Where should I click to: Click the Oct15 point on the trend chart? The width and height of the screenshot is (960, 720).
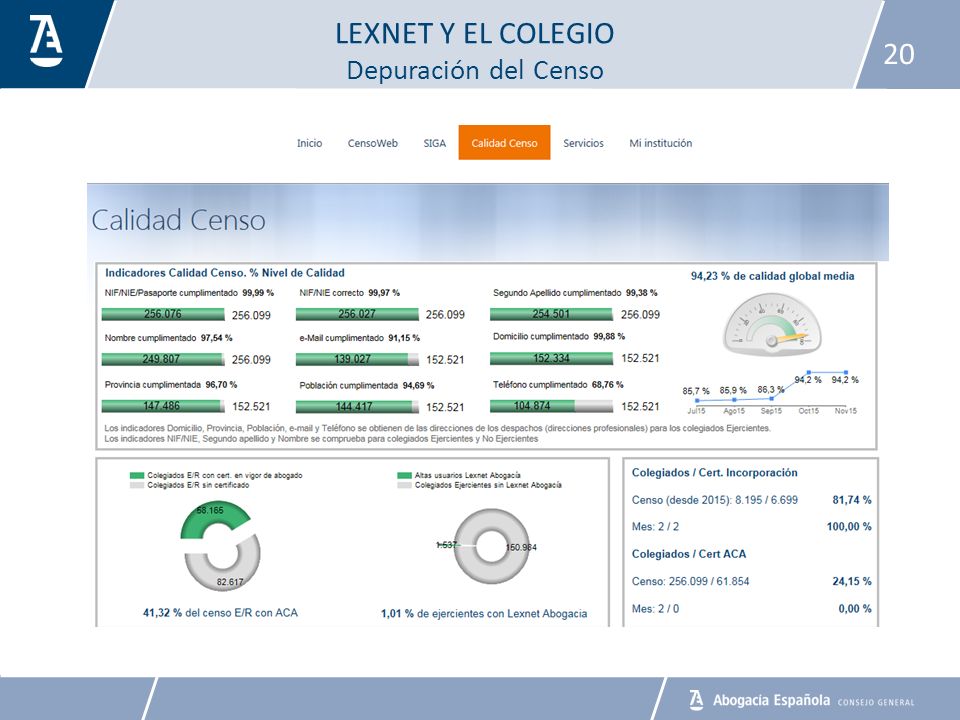tap(809, 372)
